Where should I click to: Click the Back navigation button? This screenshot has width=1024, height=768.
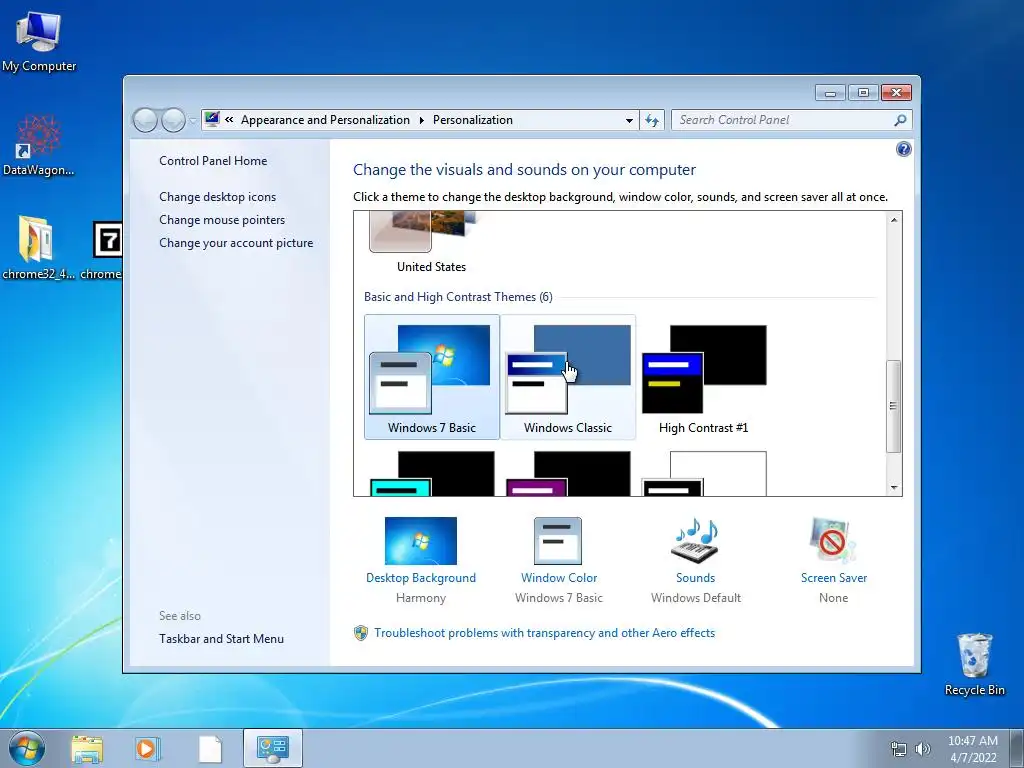(x=145, y=120)
